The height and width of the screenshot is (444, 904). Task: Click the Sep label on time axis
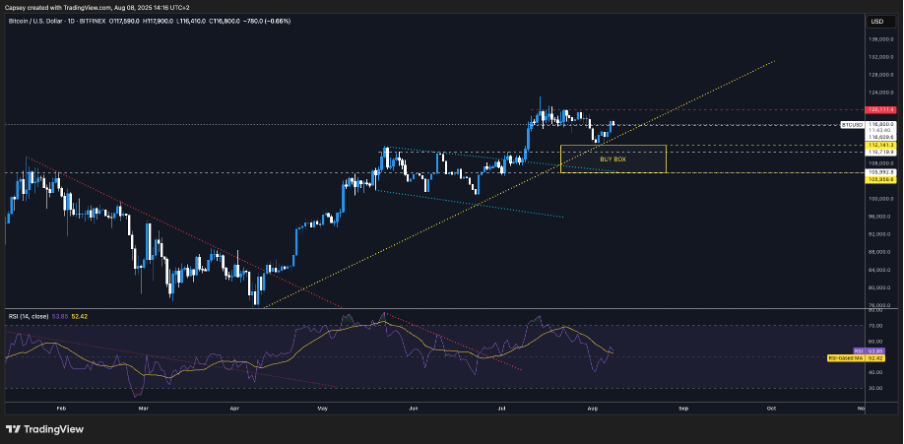tap(684, 409)
